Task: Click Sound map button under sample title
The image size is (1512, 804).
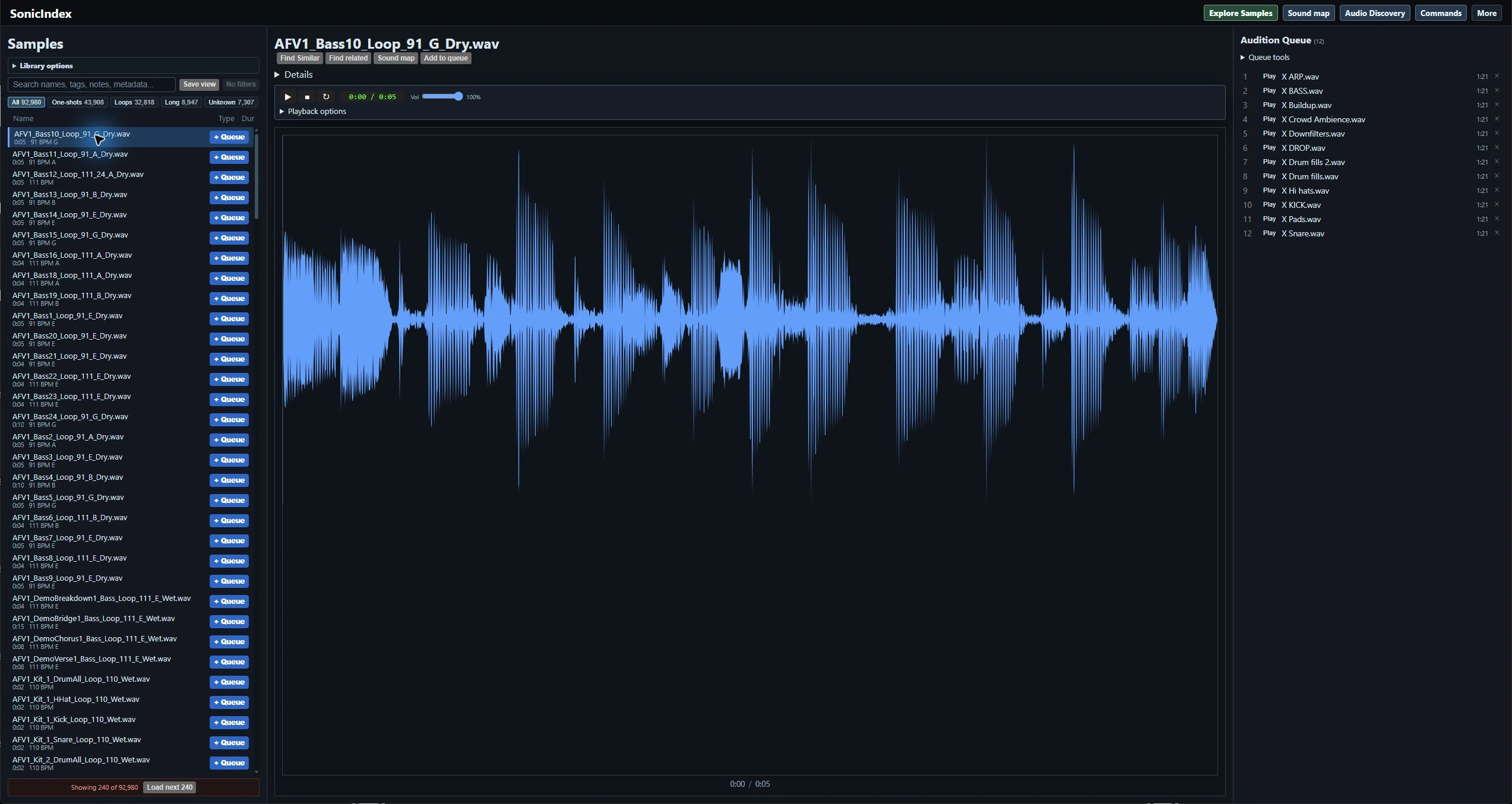Action: (396, 58)
